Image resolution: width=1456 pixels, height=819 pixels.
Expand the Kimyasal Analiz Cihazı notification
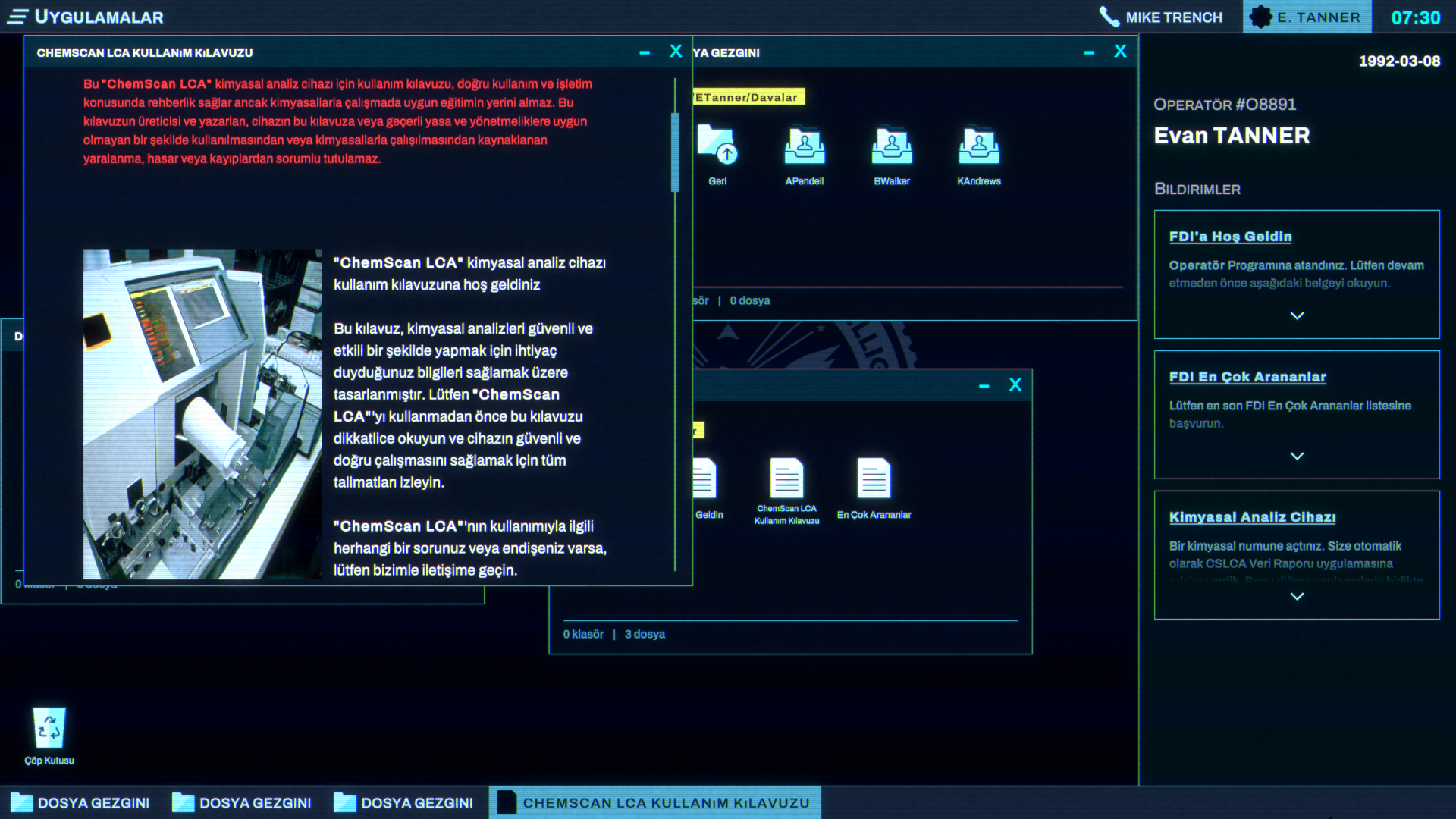(x=1297, y=596)
